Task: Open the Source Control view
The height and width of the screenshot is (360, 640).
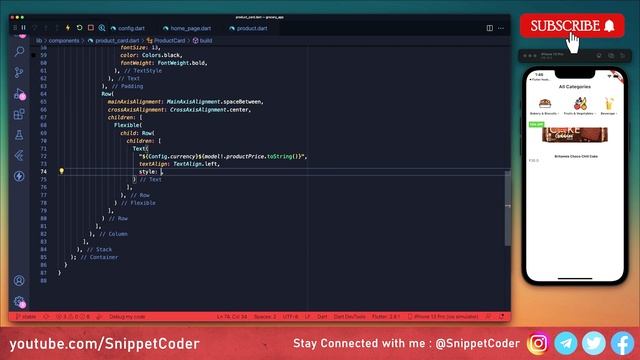Action: (19, 73)
